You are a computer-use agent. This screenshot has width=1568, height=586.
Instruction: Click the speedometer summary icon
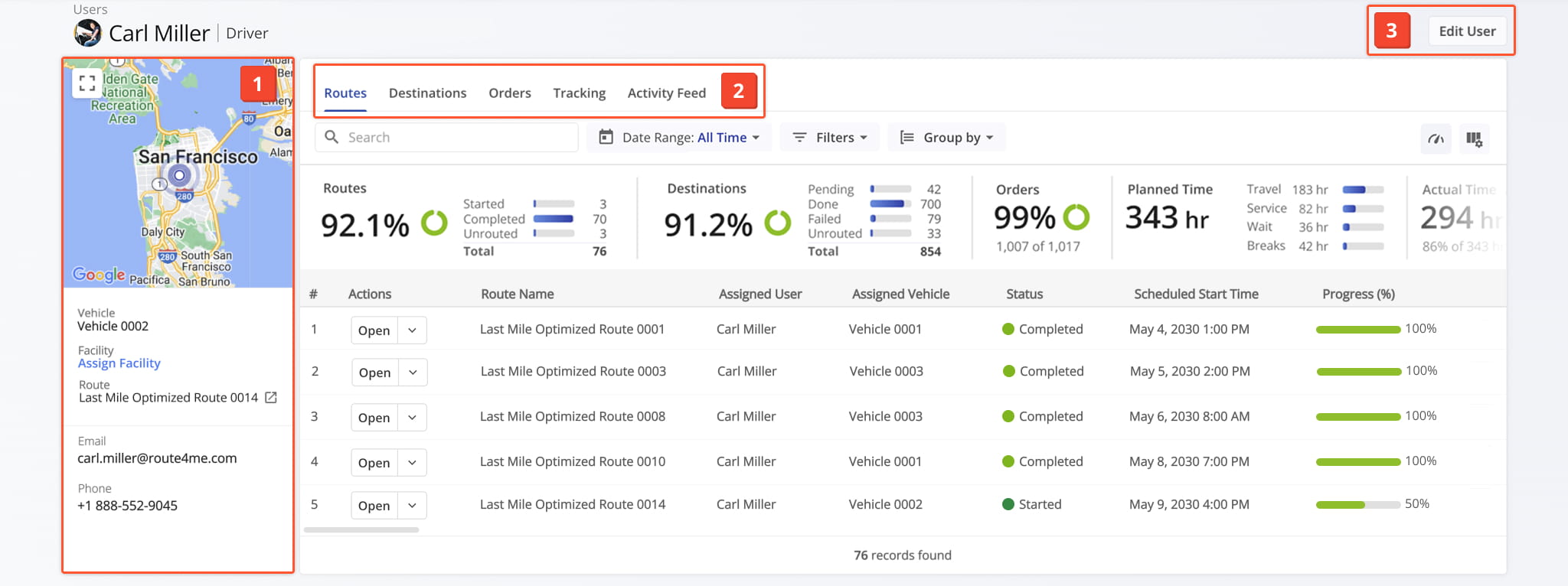(x=1436, y=138)
